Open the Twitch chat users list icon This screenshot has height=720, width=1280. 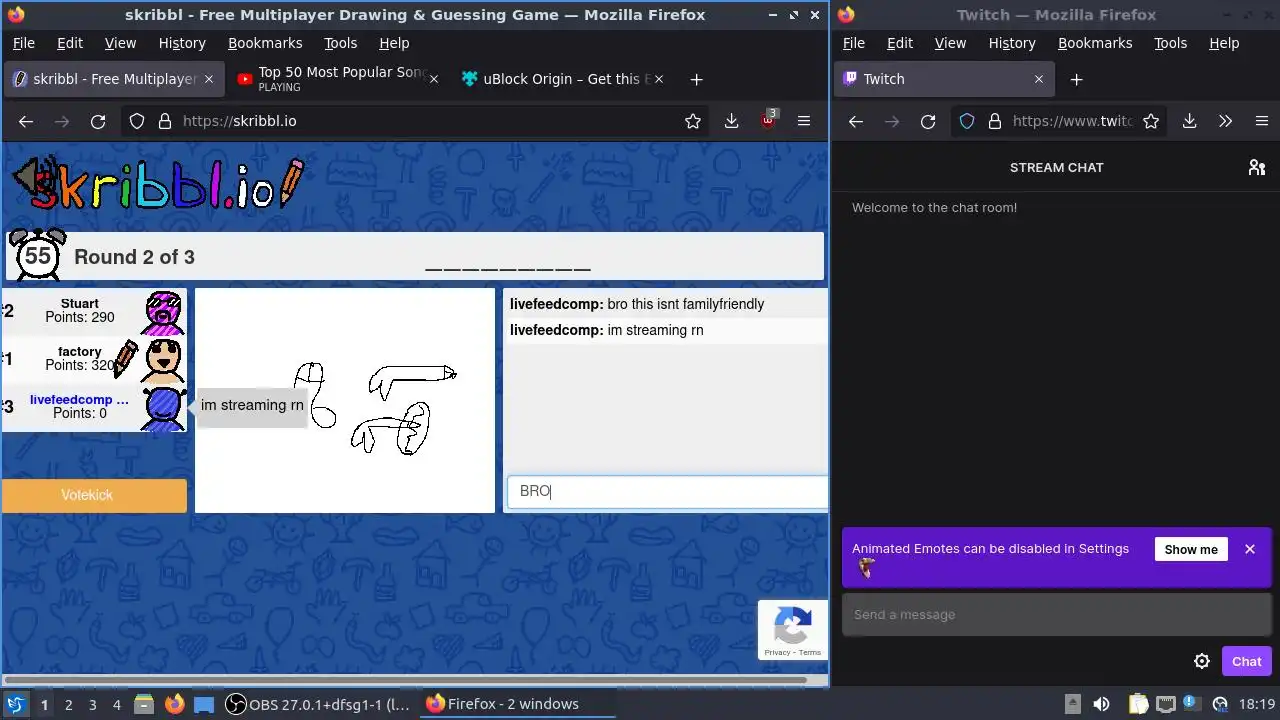[1257, 167]
